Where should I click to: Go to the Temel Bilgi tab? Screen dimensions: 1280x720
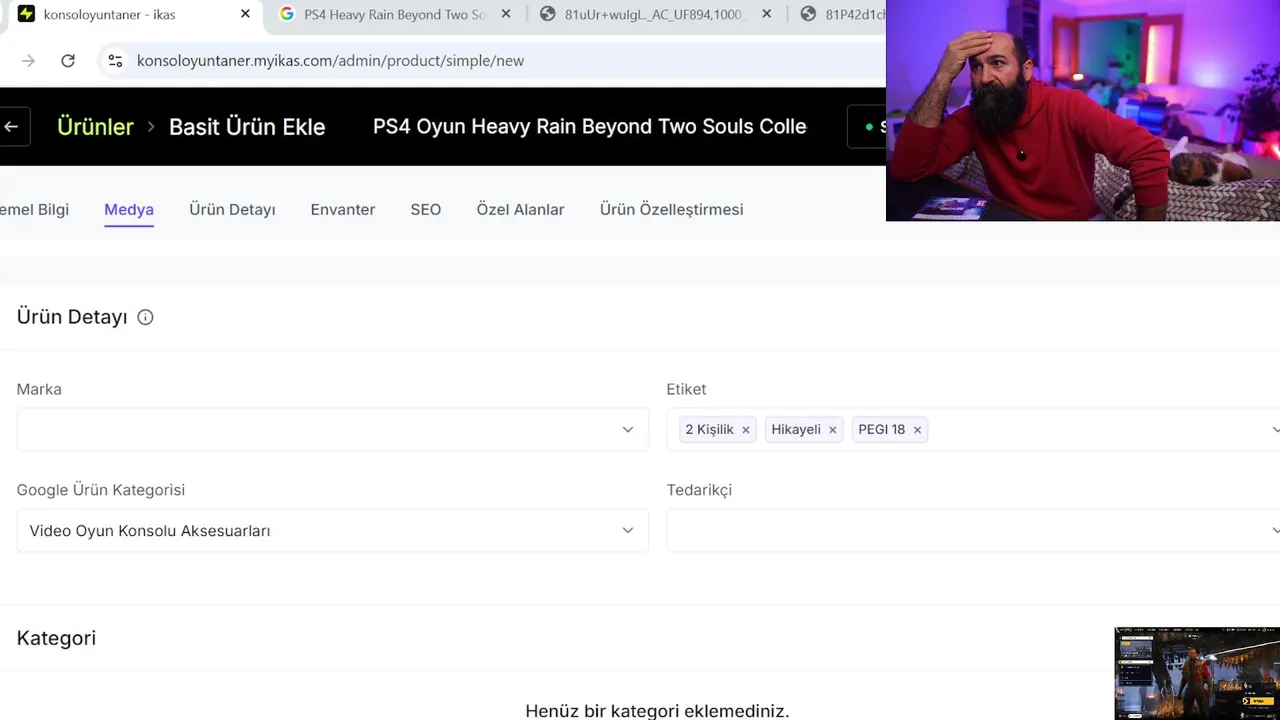click(34, 209)
